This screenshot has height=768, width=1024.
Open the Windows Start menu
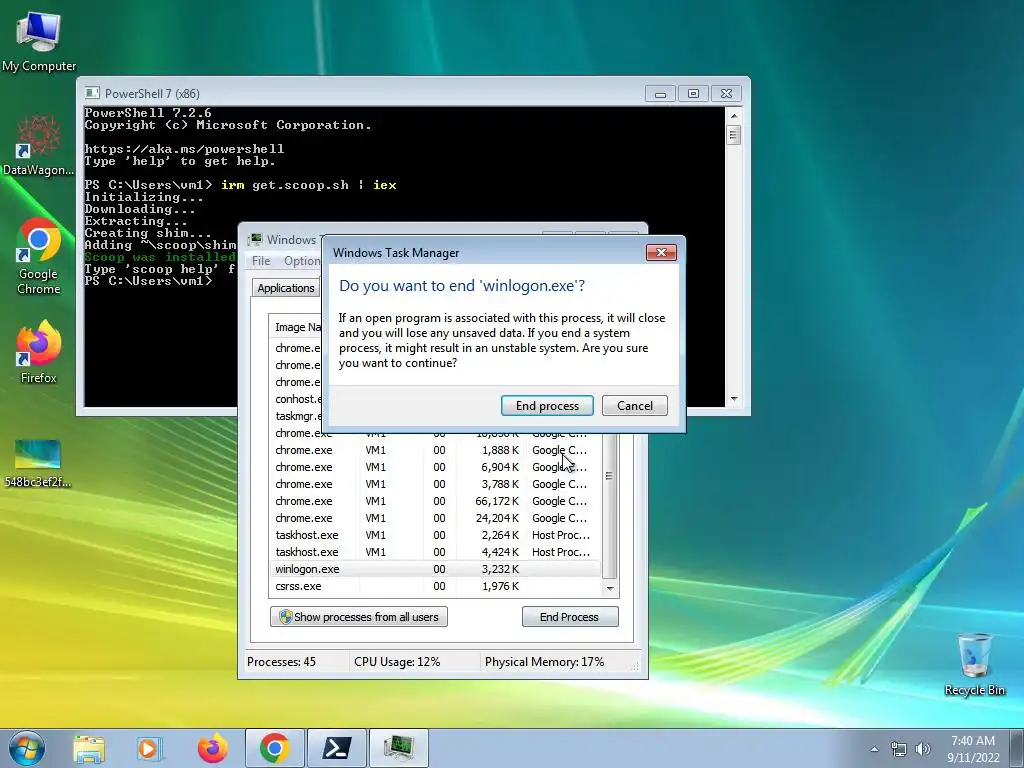[x=26, y=748]
